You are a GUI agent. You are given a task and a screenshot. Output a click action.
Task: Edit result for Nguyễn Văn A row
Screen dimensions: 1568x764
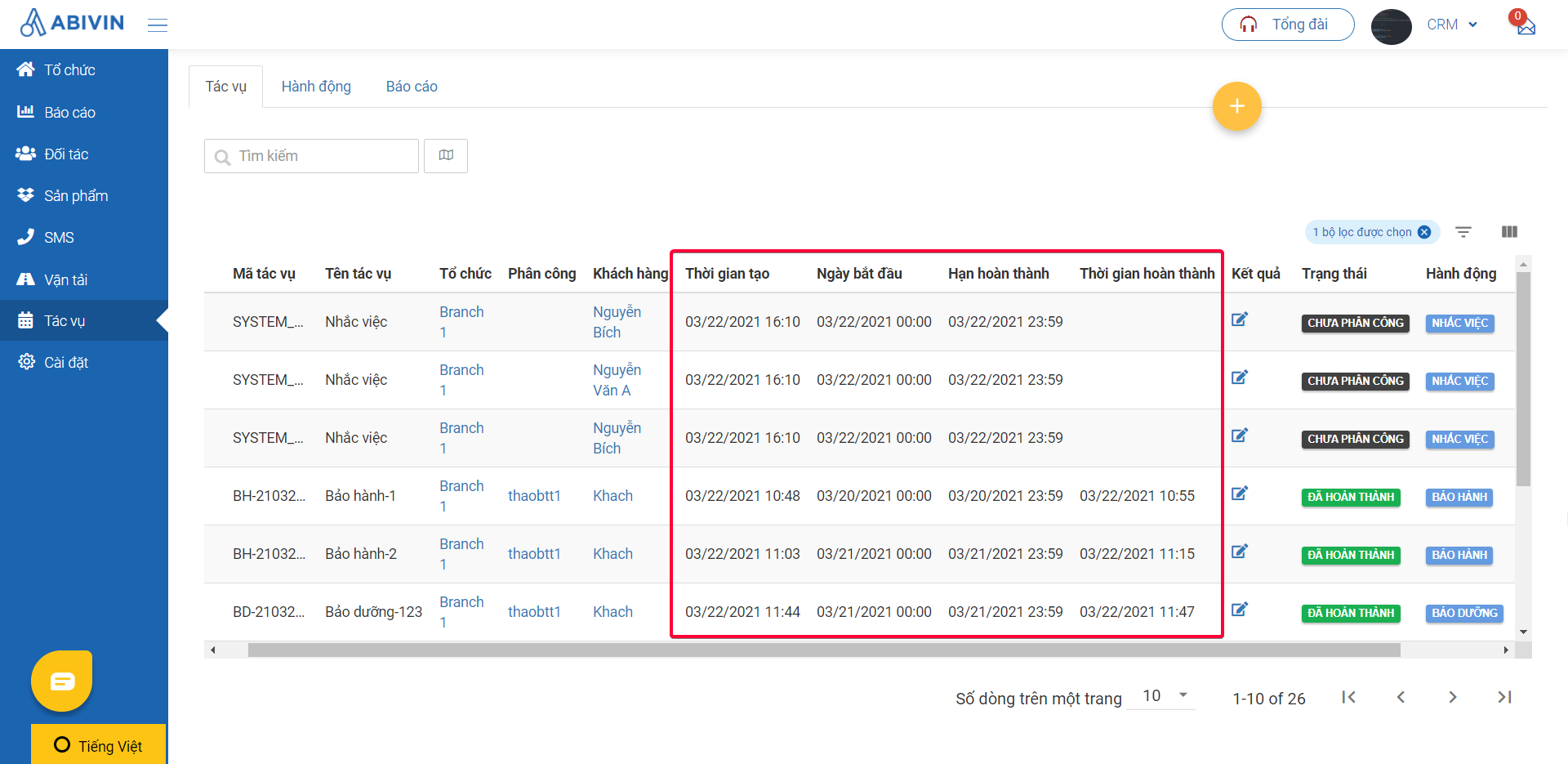click(1240, 378)
